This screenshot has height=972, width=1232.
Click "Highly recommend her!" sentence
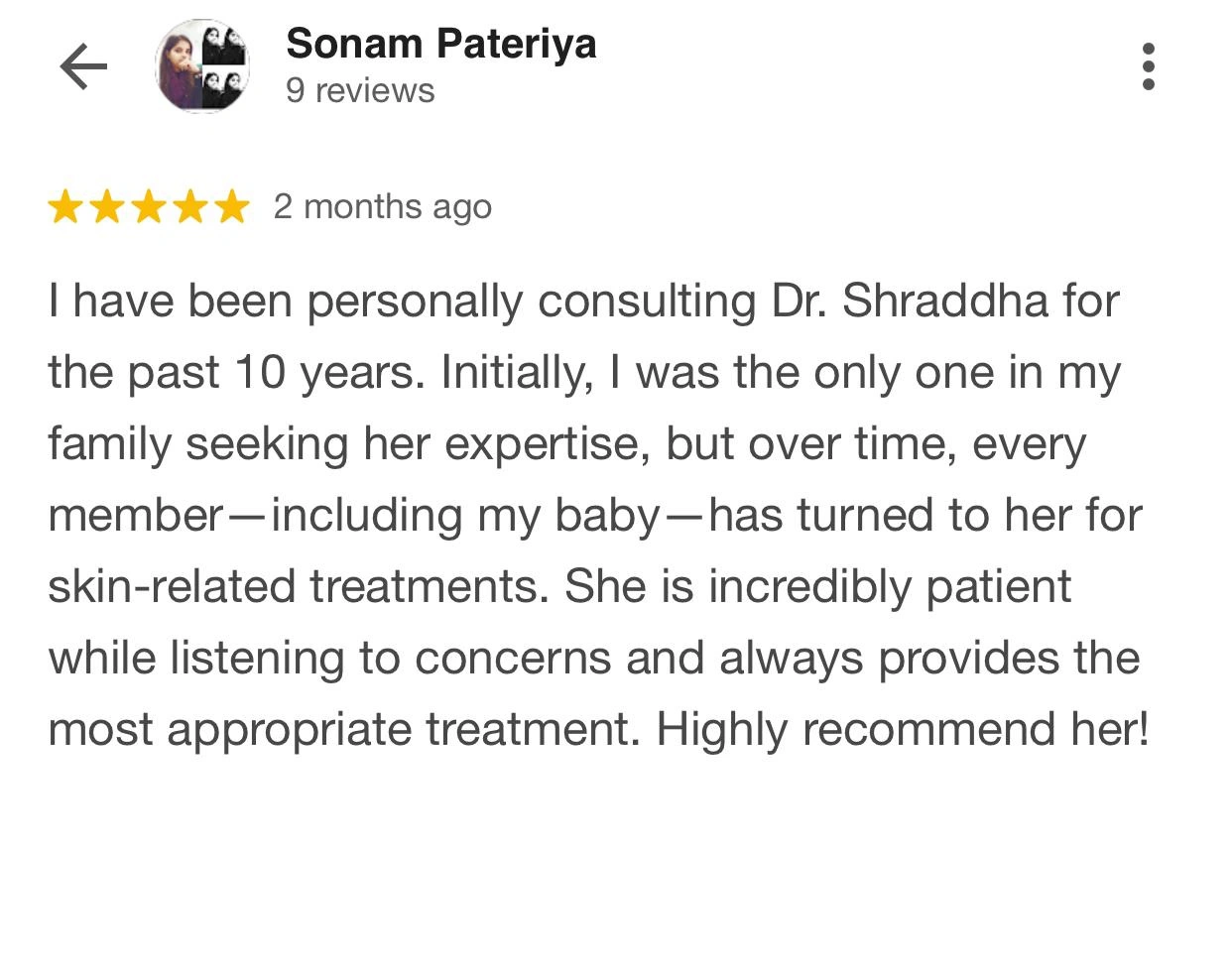(x=902, y=729)
